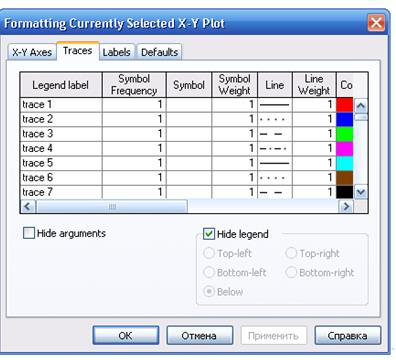This screenshot has height=360, width=396.
Task: Open the dotted line style of trace 2
Action: coord(275,119)
